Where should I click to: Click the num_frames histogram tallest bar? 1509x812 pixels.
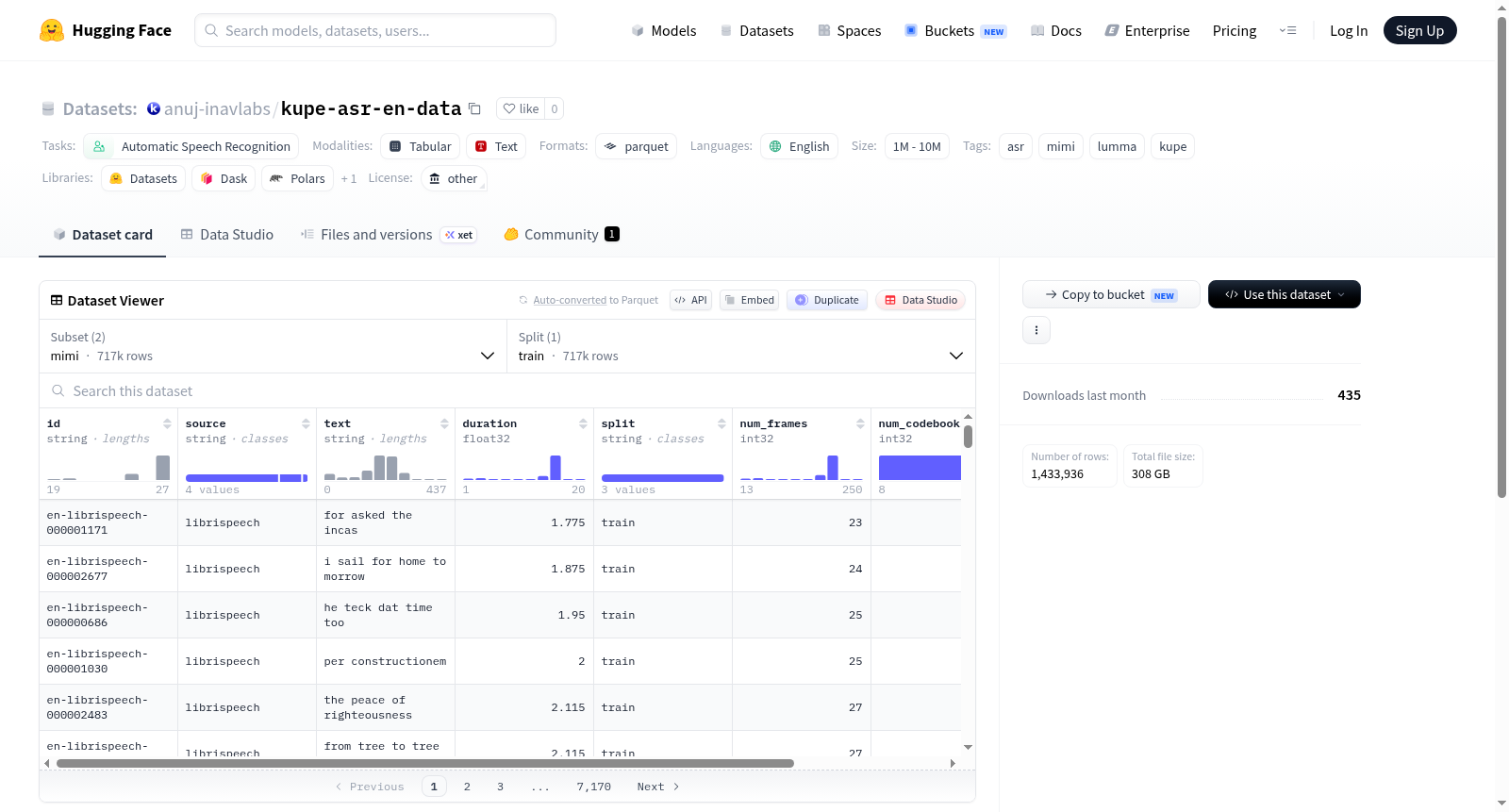(833, 468)
